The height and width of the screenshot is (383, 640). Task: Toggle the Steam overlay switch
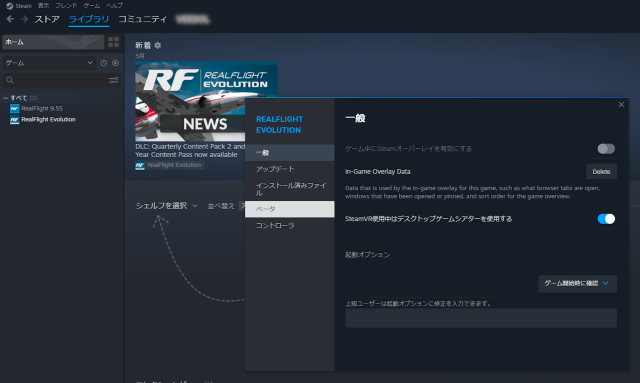tap(606, 149)
